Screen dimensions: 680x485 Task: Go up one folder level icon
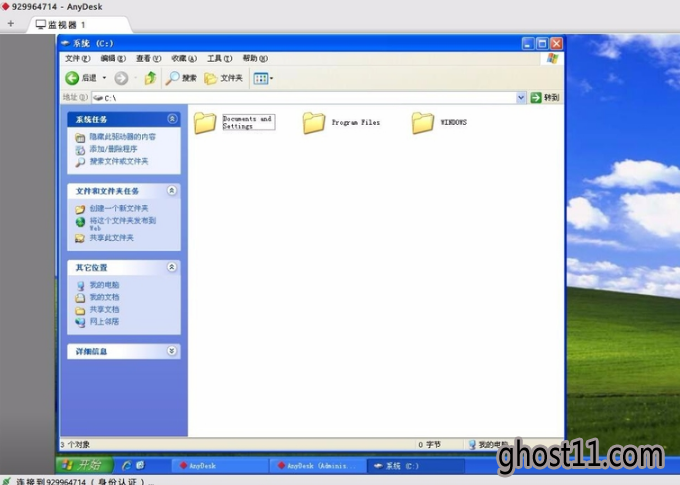coord(150,78)
